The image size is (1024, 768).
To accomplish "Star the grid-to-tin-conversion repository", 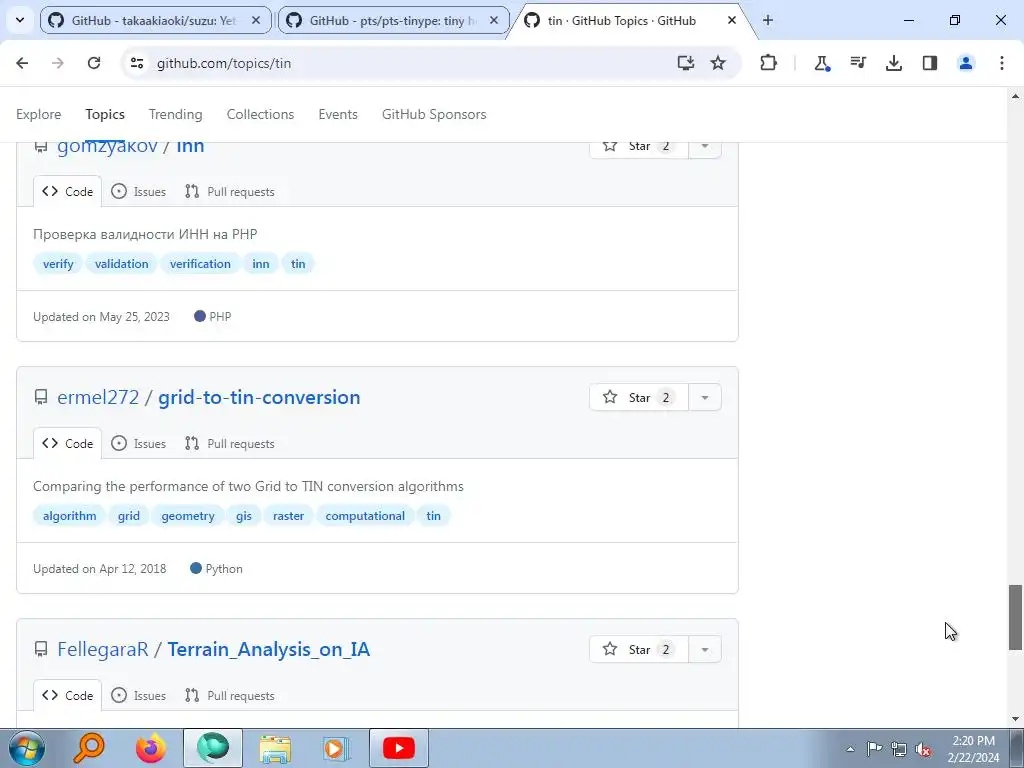I will [639, 397].
